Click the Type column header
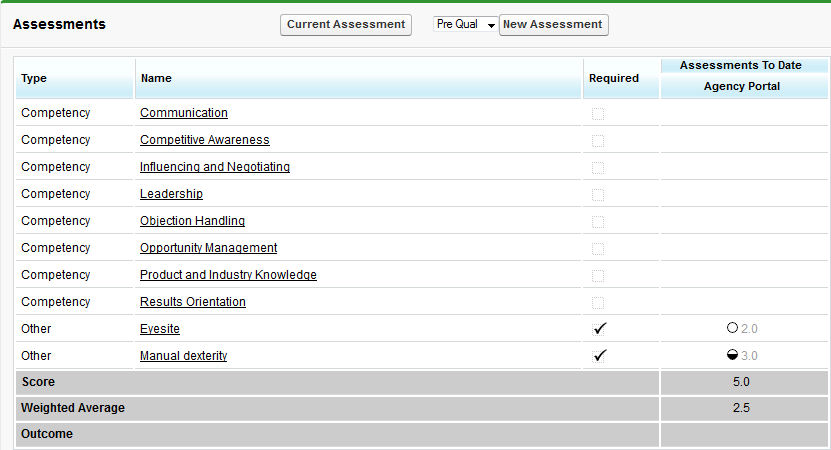Screen dimensions: 831x450 [34, 78]
